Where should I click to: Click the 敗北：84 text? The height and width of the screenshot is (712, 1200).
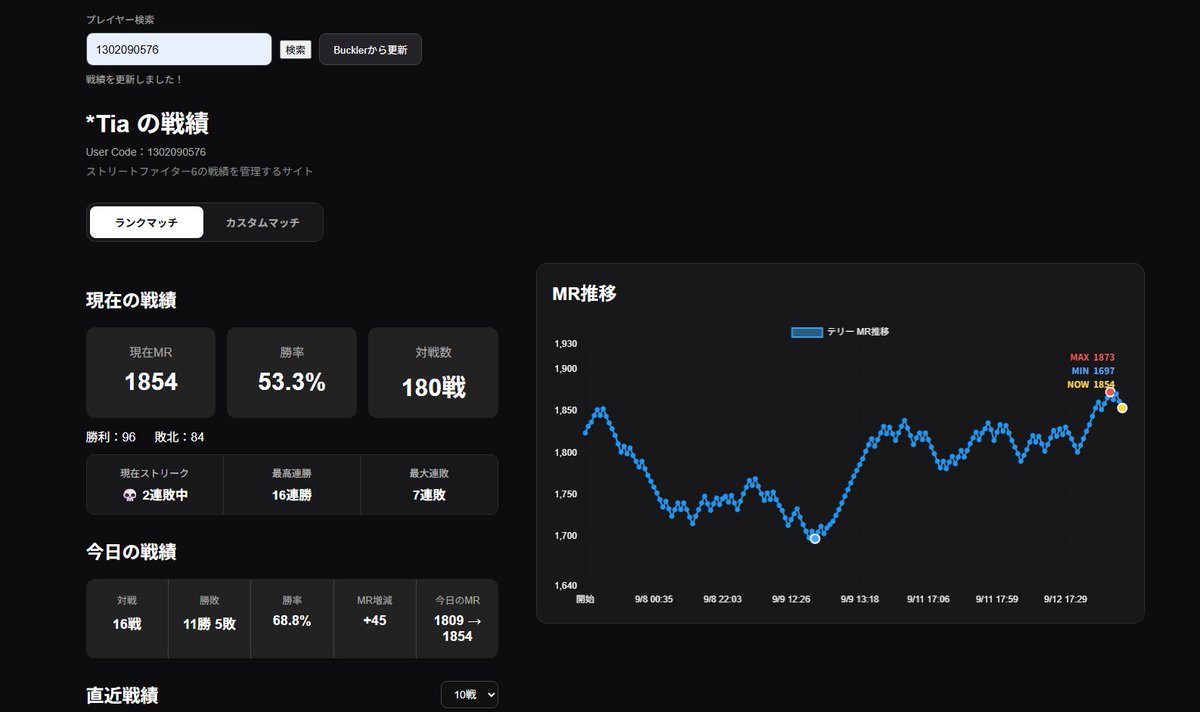click(180, 437)
